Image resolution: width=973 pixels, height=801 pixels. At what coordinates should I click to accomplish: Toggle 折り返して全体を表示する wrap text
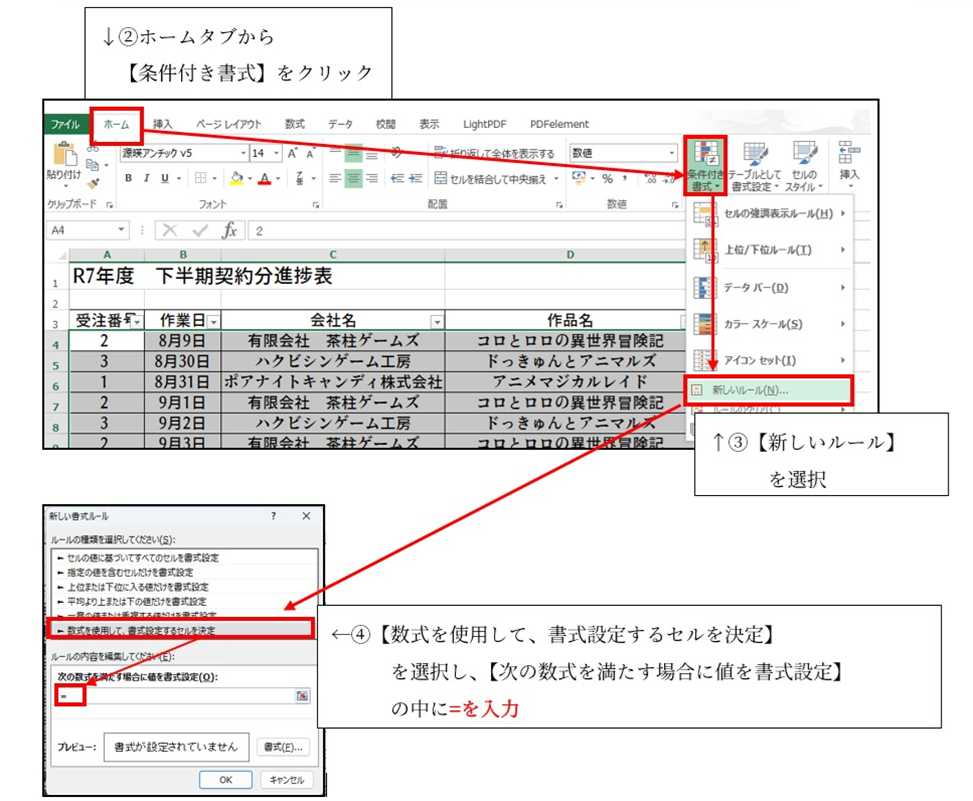pyautogui.click(x=495, y=153)
